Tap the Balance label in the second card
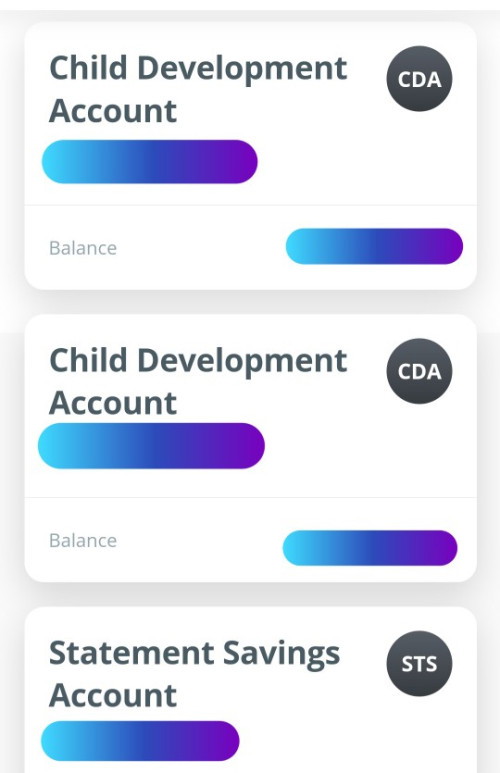Viewport: 500px width, 773px height. click(83, 540)
